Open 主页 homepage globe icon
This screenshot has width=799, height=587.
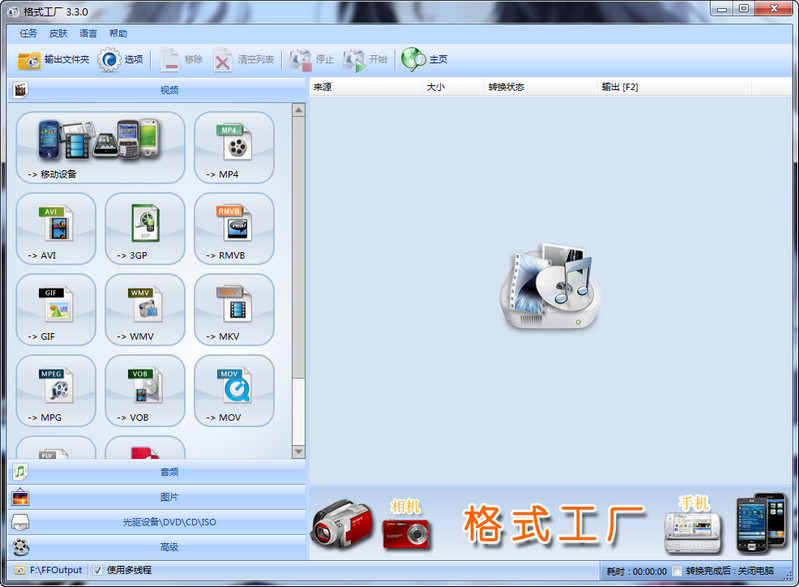tap(424, 60)
